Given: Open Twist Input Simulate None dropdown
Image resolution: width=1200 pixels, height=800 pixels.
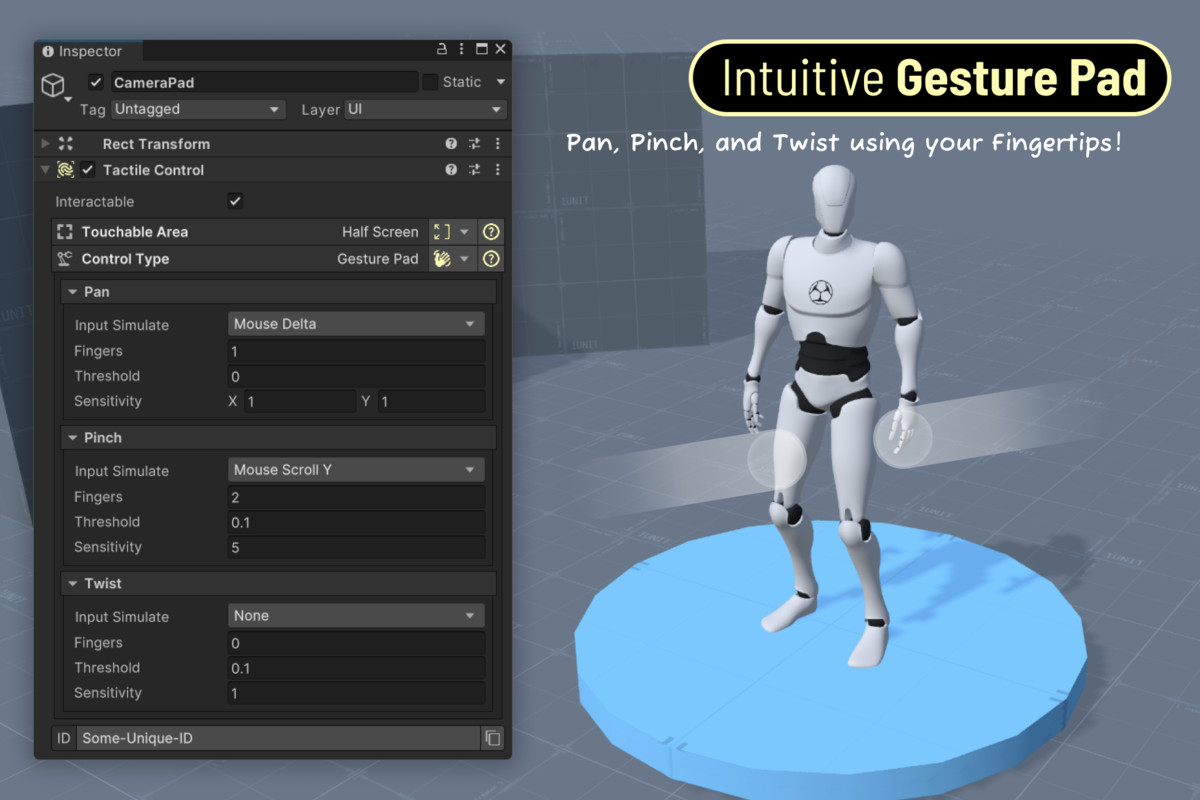Looking at the screenshot, I should (x=356, y=616).
